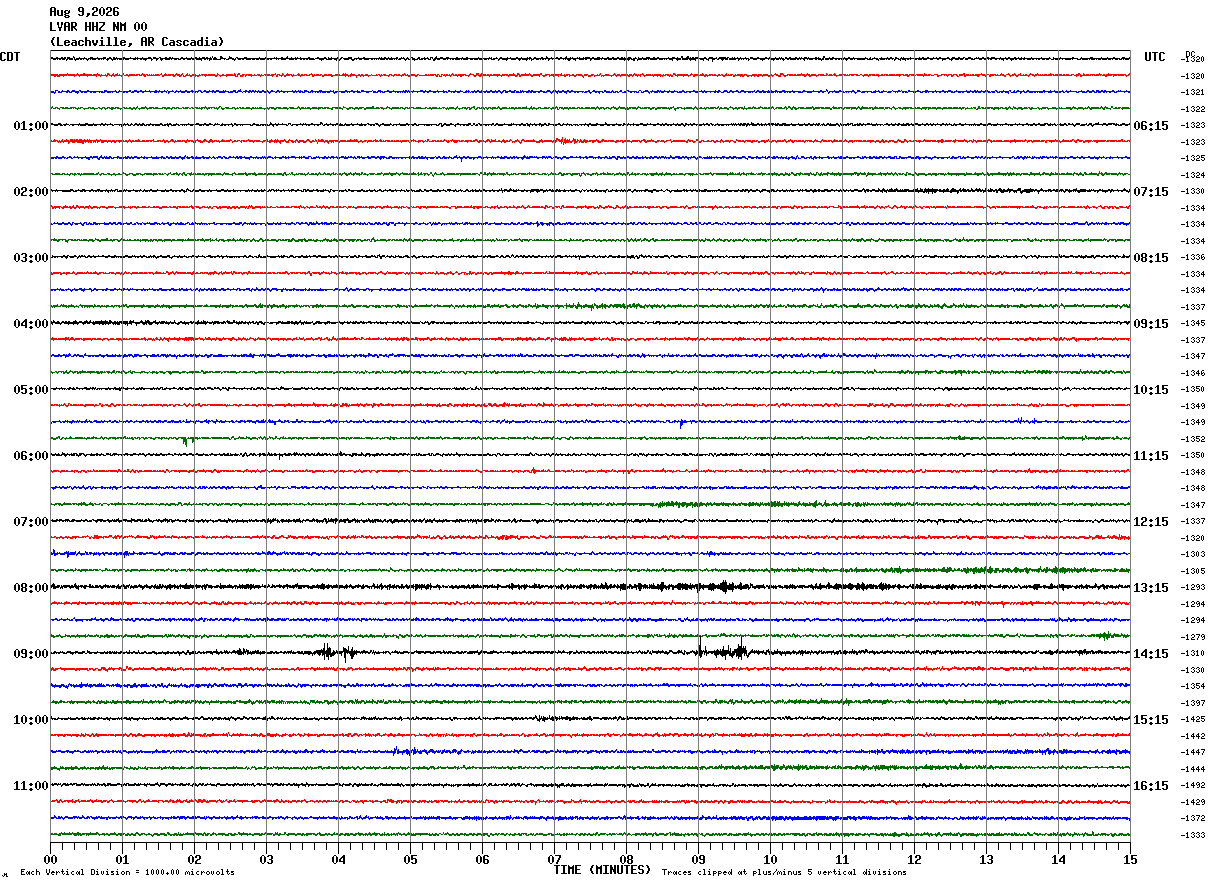Click the vertical division scale note
Viewport: 1210px width, 886px height.
point(127,872)
